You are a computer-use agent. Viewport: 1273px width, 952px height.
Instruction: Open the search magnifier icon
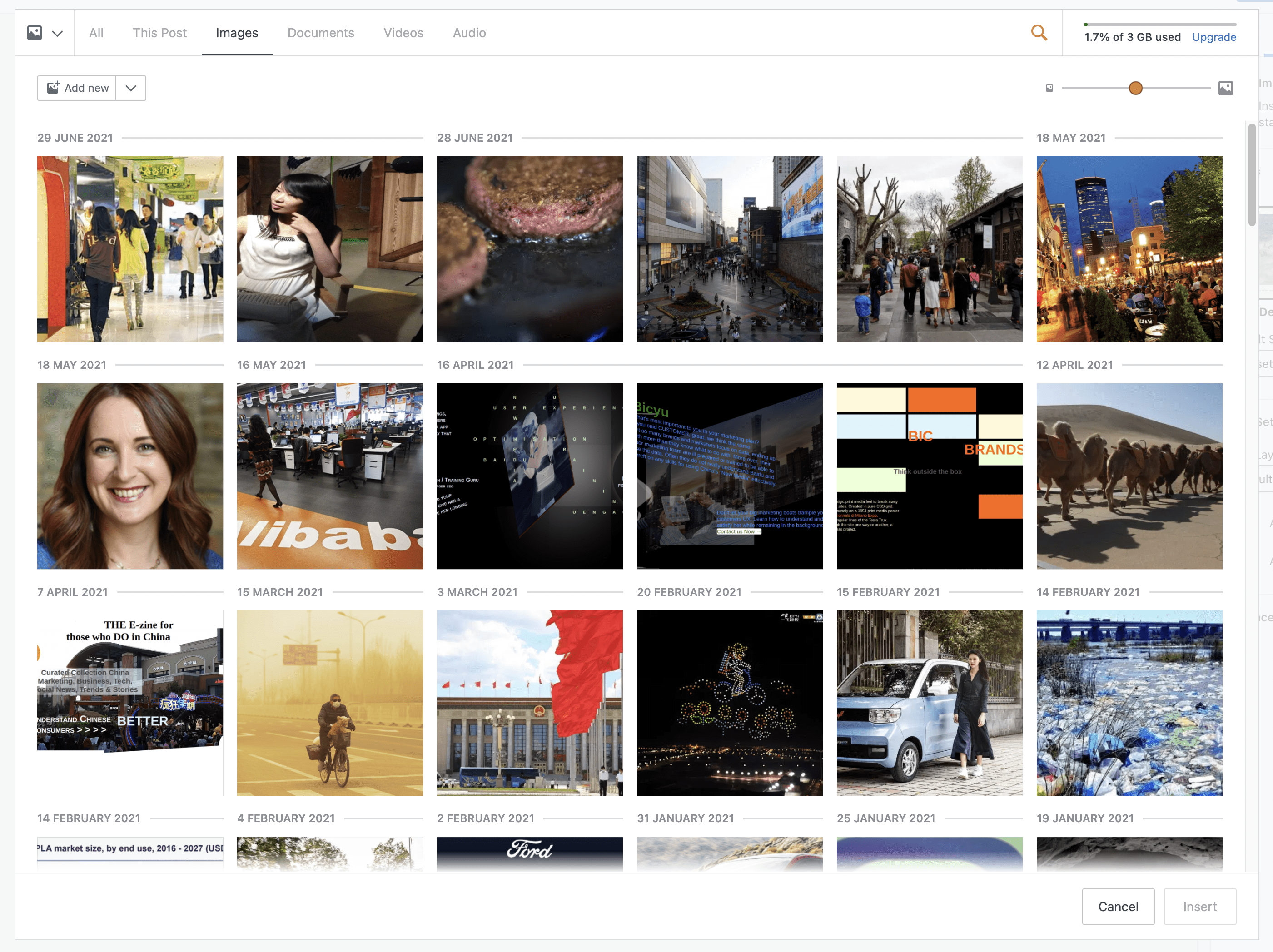1039,33
